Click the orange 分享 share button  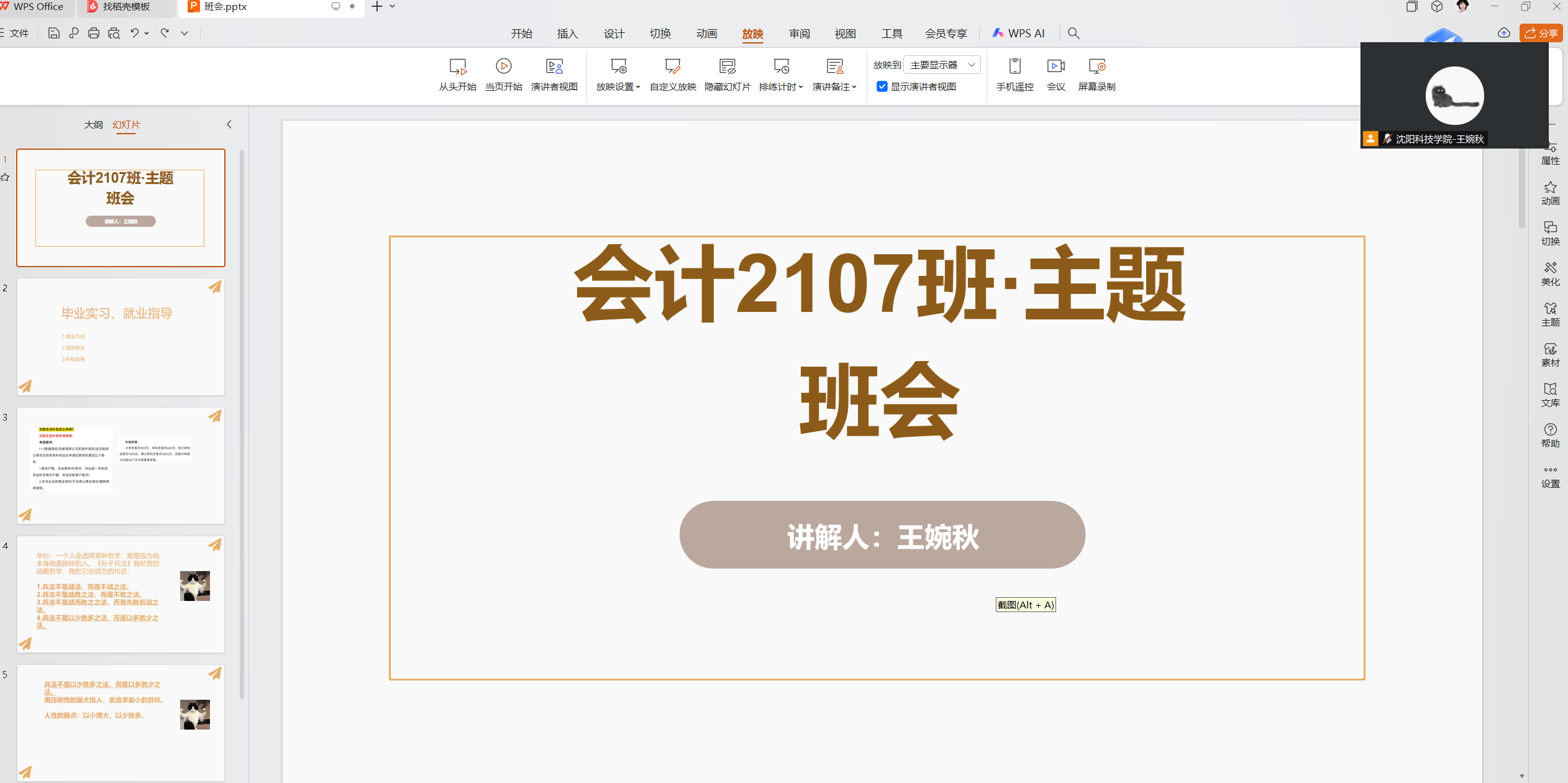(x=1541, y=34)
